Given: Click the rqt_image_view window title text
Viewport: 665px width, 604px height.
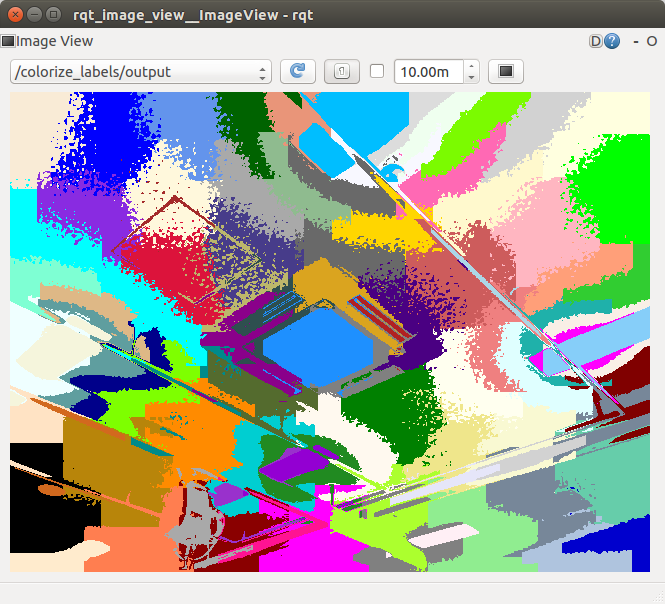Looking at the screenshot, I should [x=193, y=15].
